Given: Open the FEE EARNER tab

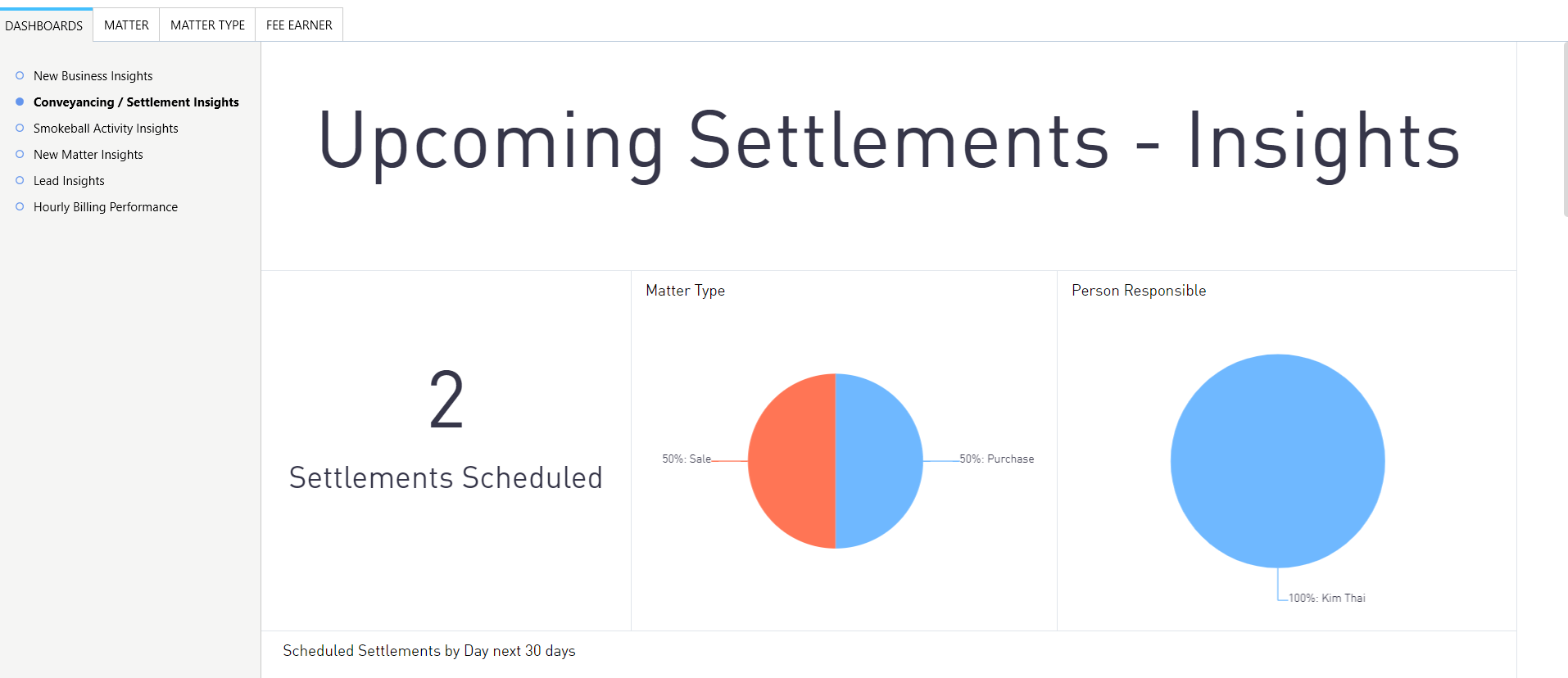Looking at the screenshot, I should pyautogui.click(x=299, y=25).
